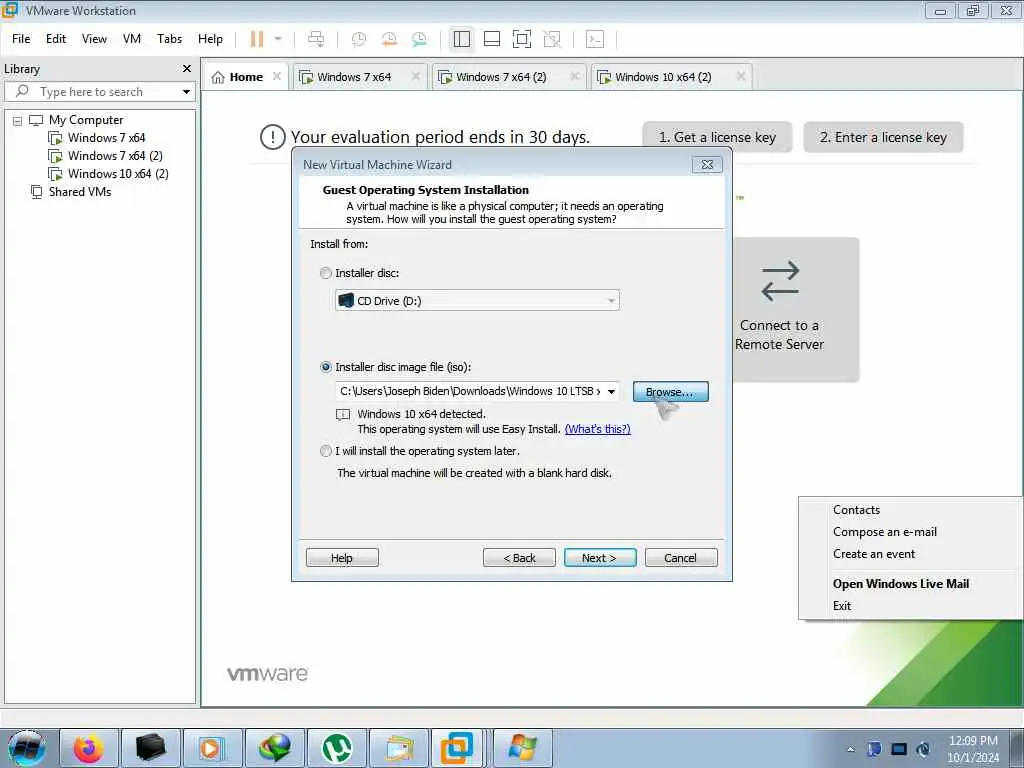Open the File menu

point(21,39)
